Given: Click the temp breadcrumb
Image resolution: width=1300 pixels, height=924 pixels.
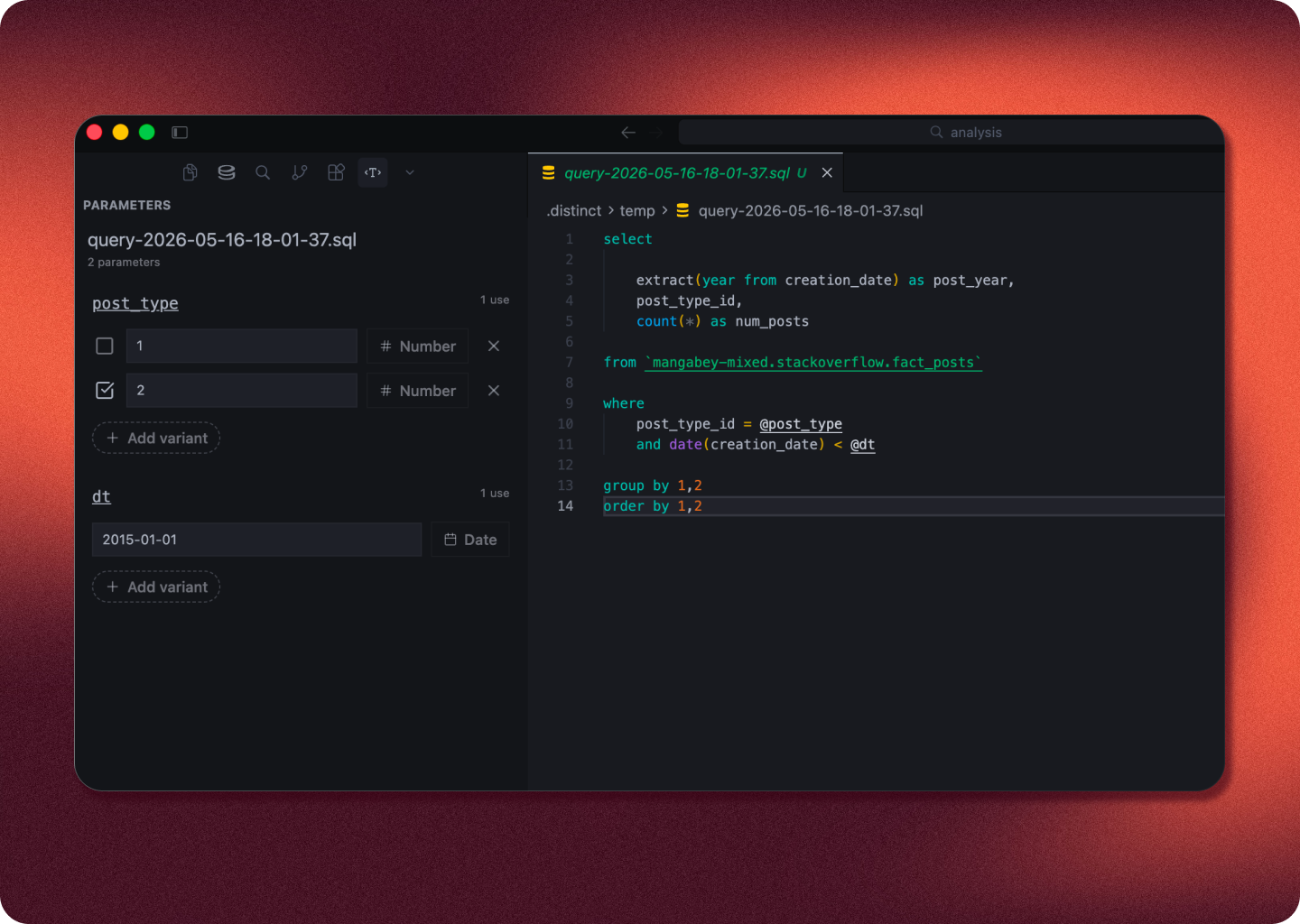Looking at the screenshot, I should pos(637,211).
